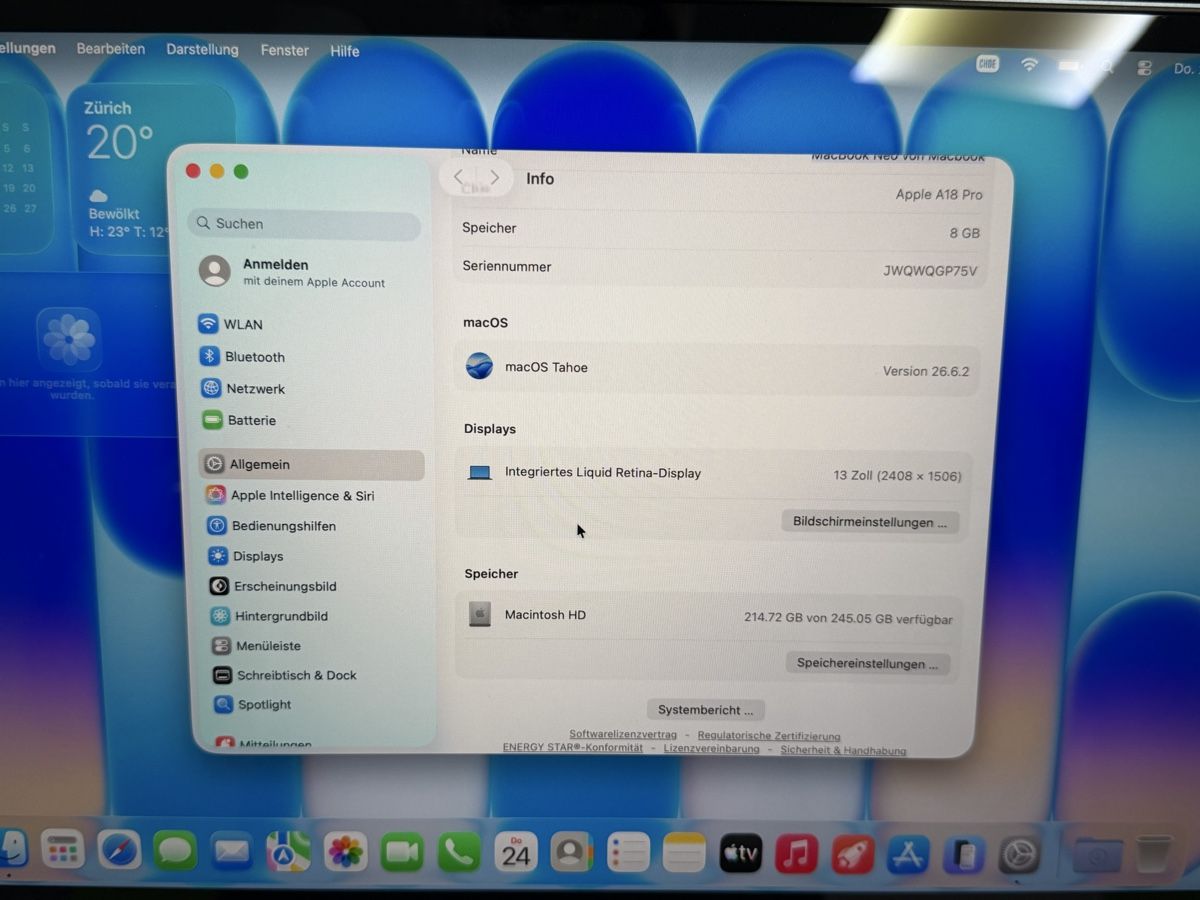Open the Phone app from the Dock
Screen dimensions: 1200x900
pyautogui.click(x=459, y=852)
